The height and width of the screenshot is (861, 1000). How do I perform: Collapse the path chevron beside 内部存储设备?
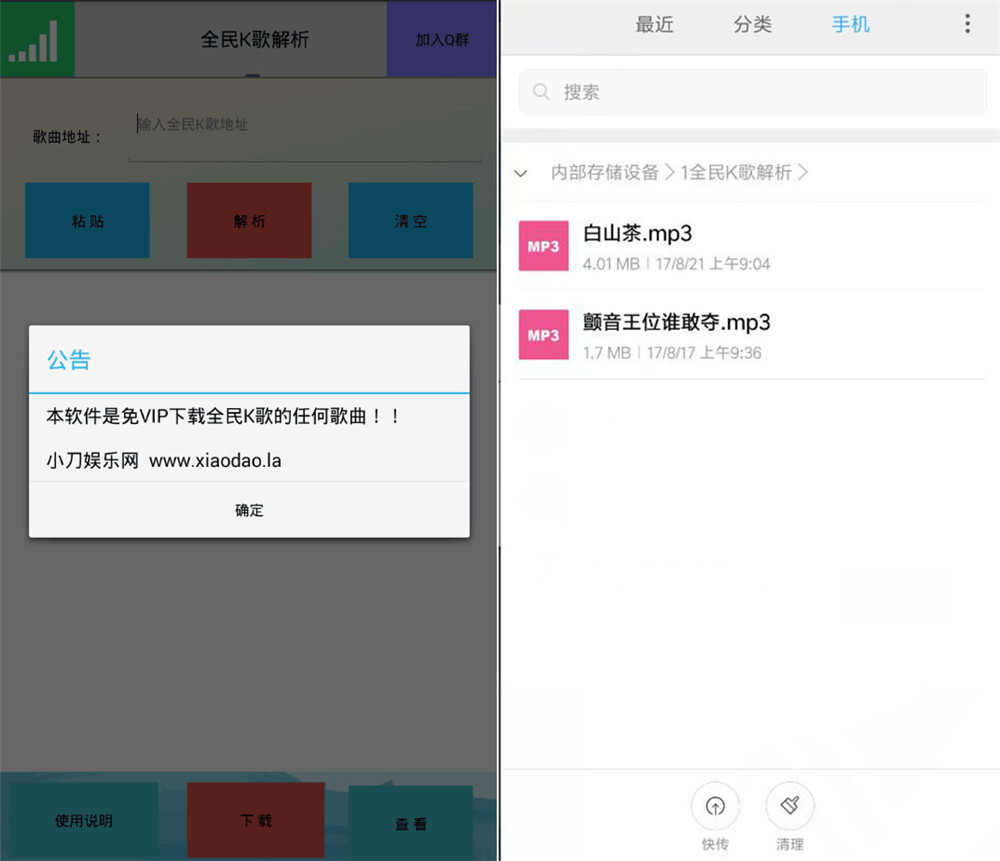(x=521, y=173)
